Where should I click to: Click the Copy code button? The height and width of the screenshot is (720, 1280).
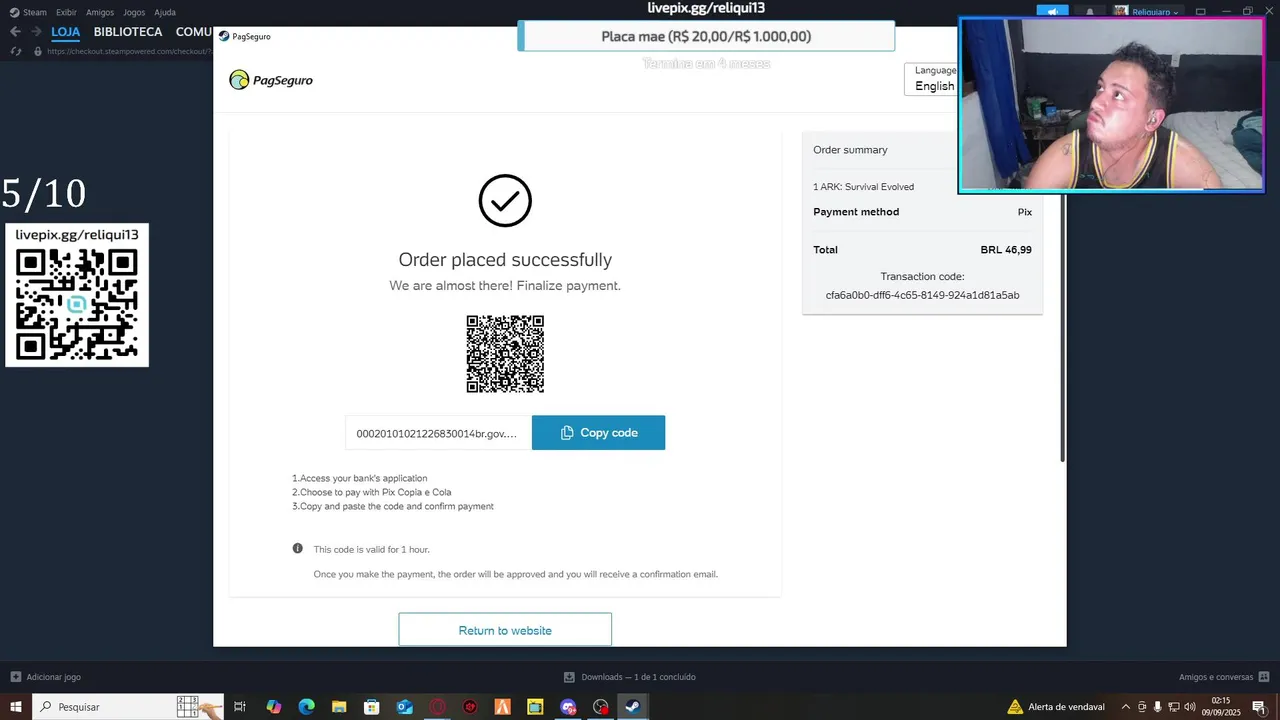pos(598,433)
